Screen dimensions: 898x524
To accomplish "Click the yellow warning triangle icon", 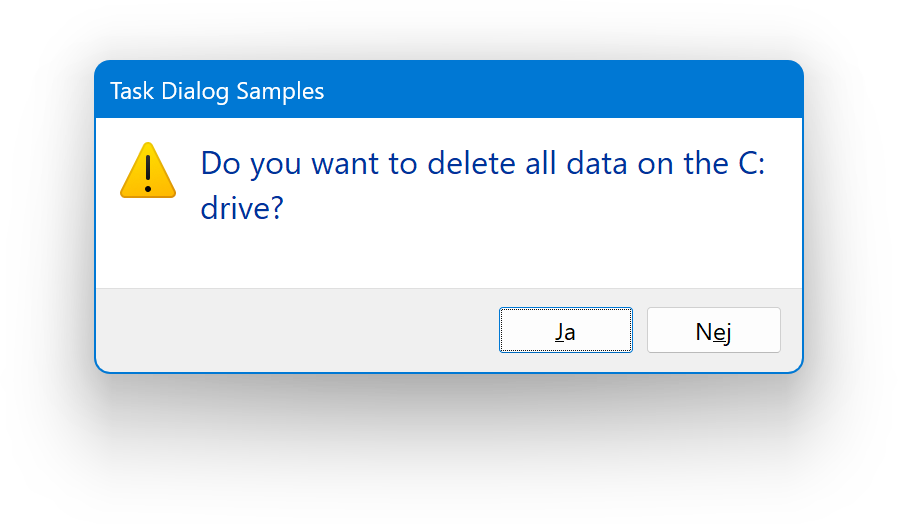I will (148, 171).
